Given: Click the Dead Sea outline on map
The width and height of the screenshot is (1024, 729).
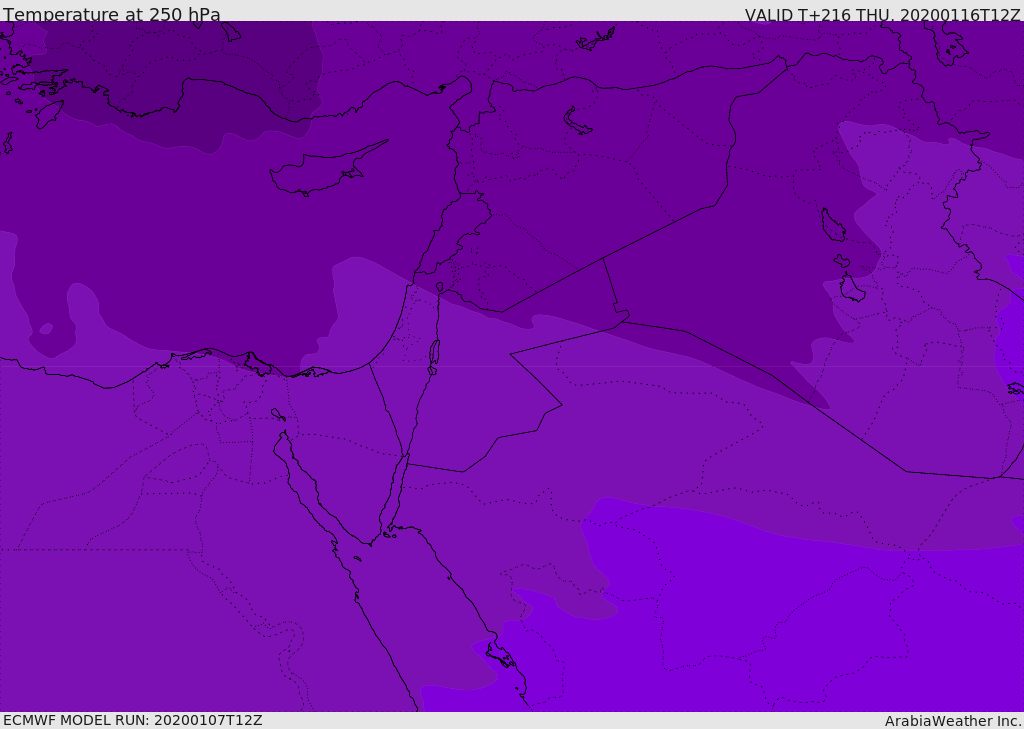Looking at the screenshot, I should click(x=434, y=352).
